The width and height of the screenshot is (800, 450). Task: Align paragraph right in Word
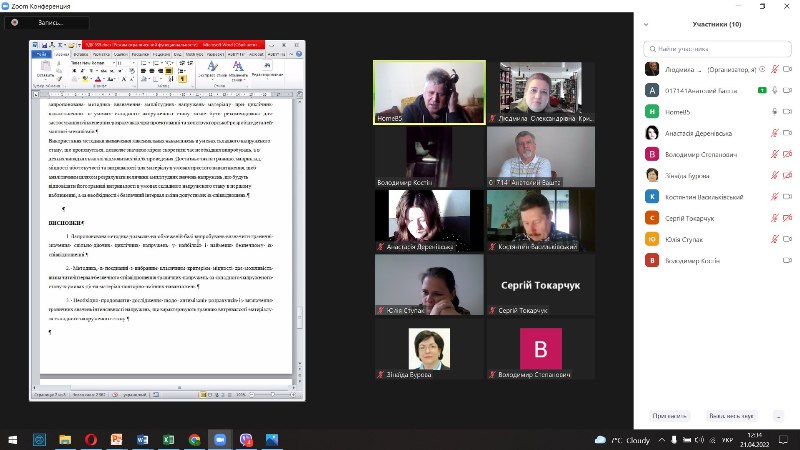coord(160,71)
